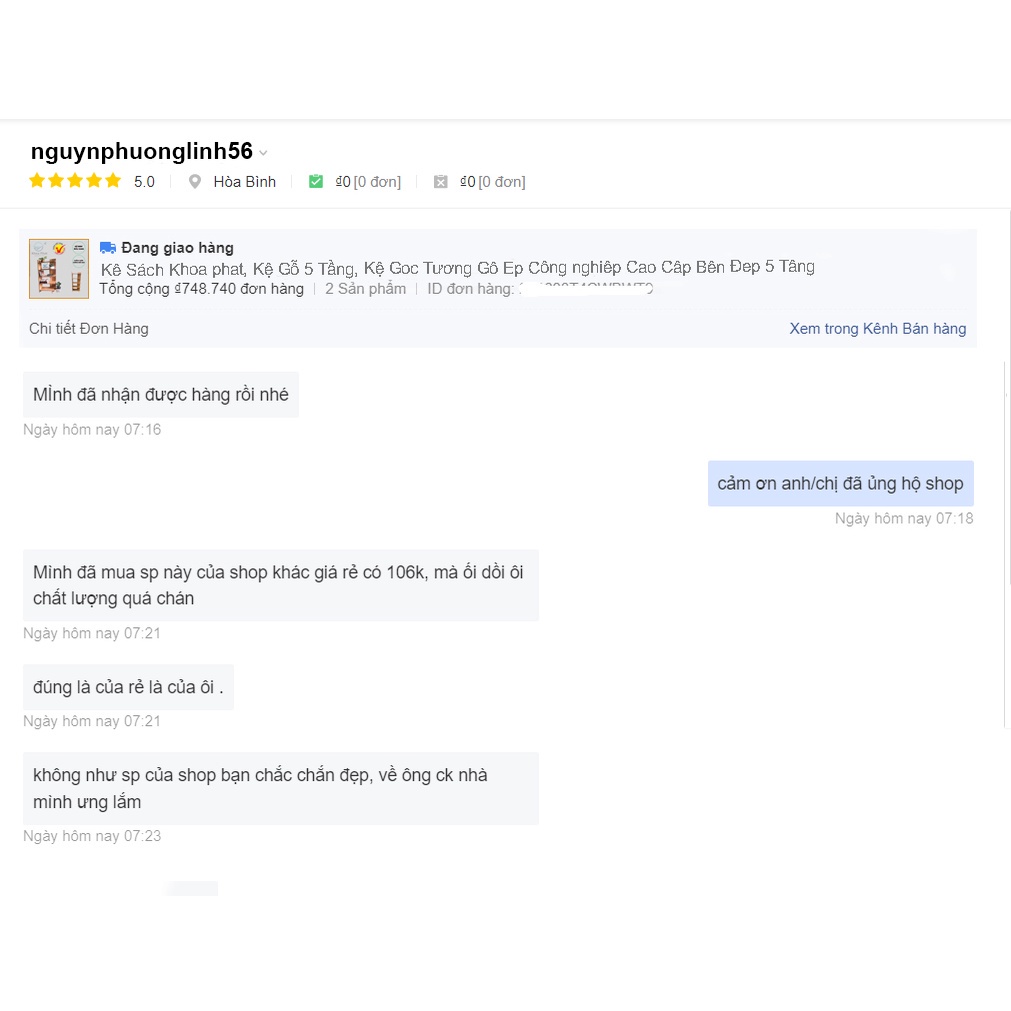1011x1011 pixels.
Task: Click the Hòa Bình location pin icon
Action: coord(195,182)
